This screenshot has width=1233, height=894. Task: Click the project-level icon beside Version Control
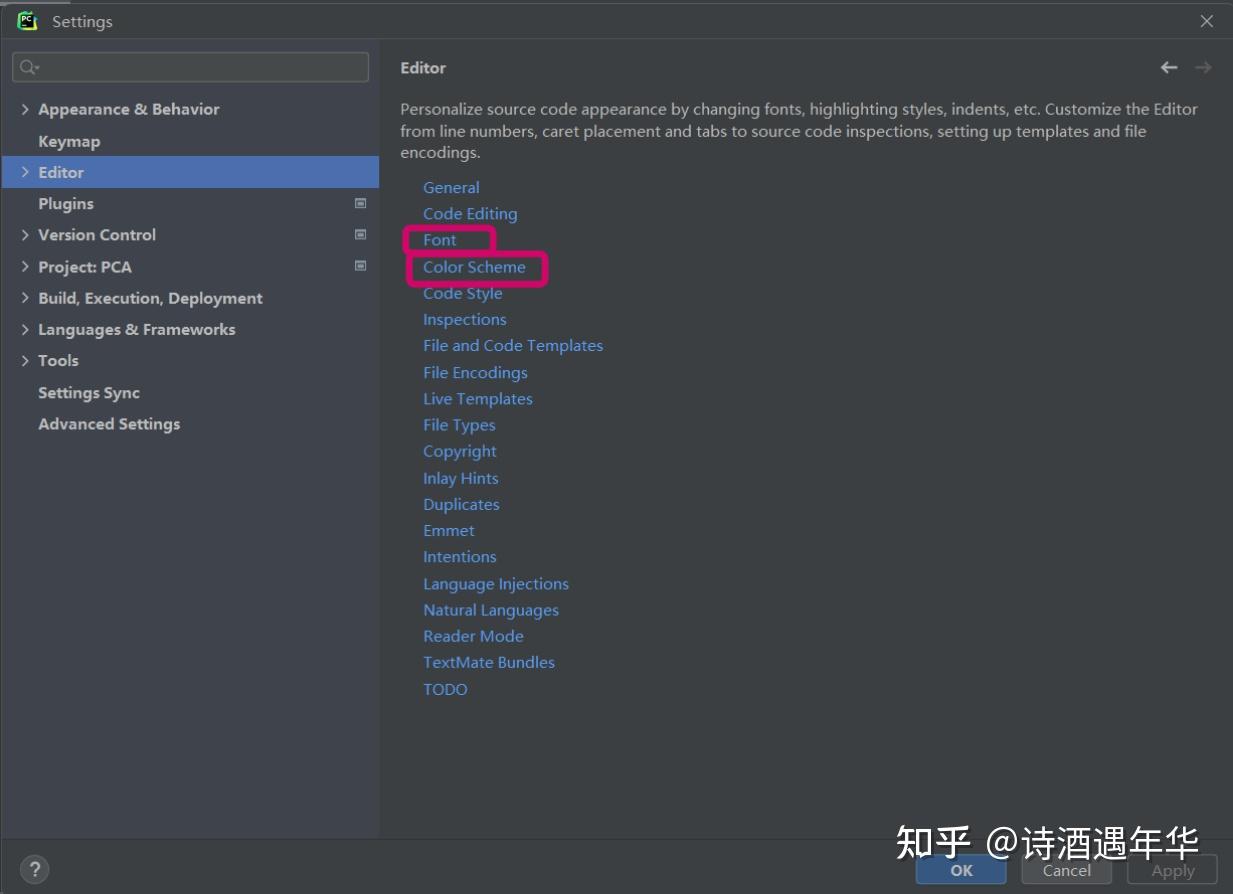(361, 235)
